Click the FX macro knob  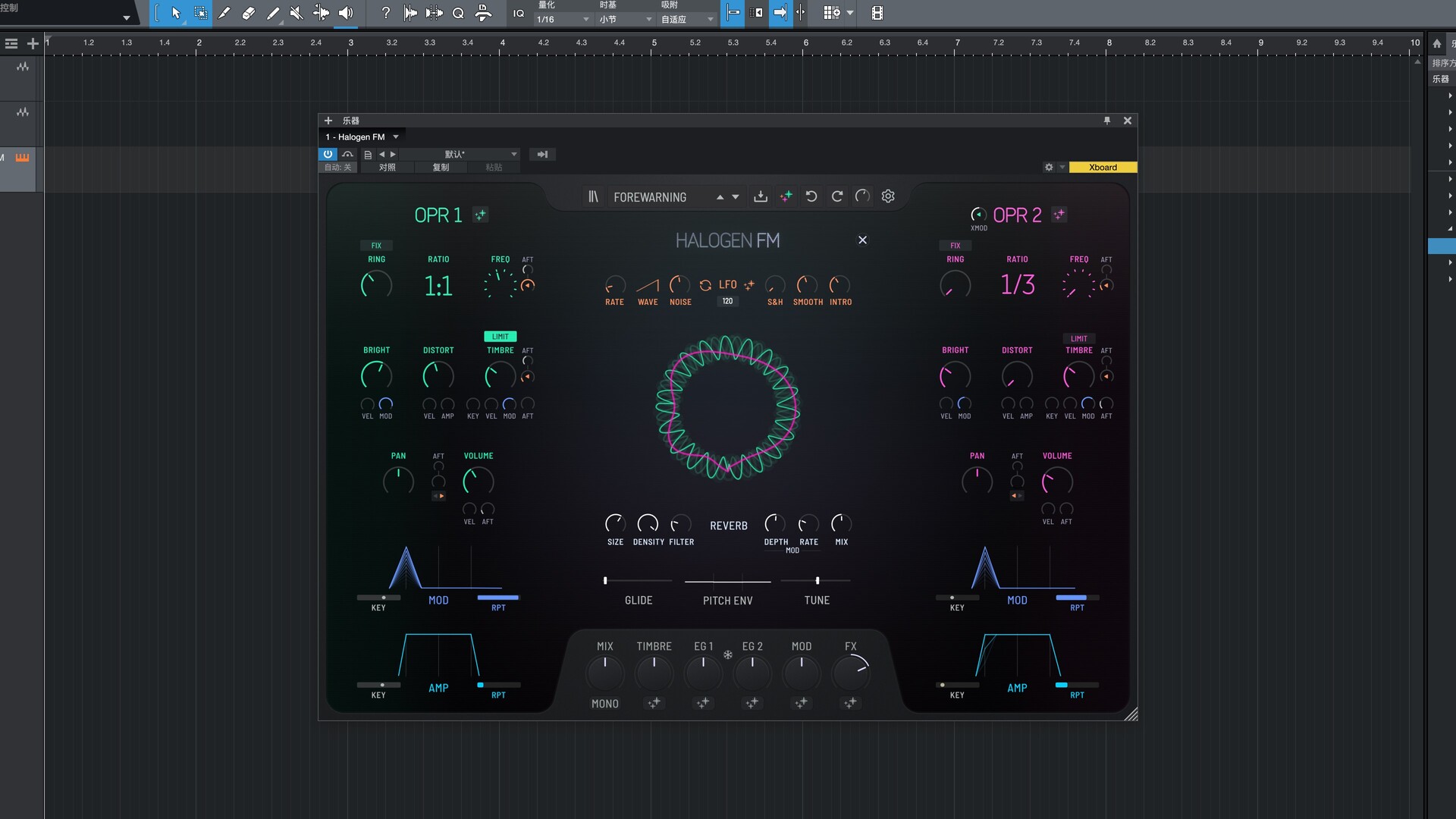tap(851, 673)
